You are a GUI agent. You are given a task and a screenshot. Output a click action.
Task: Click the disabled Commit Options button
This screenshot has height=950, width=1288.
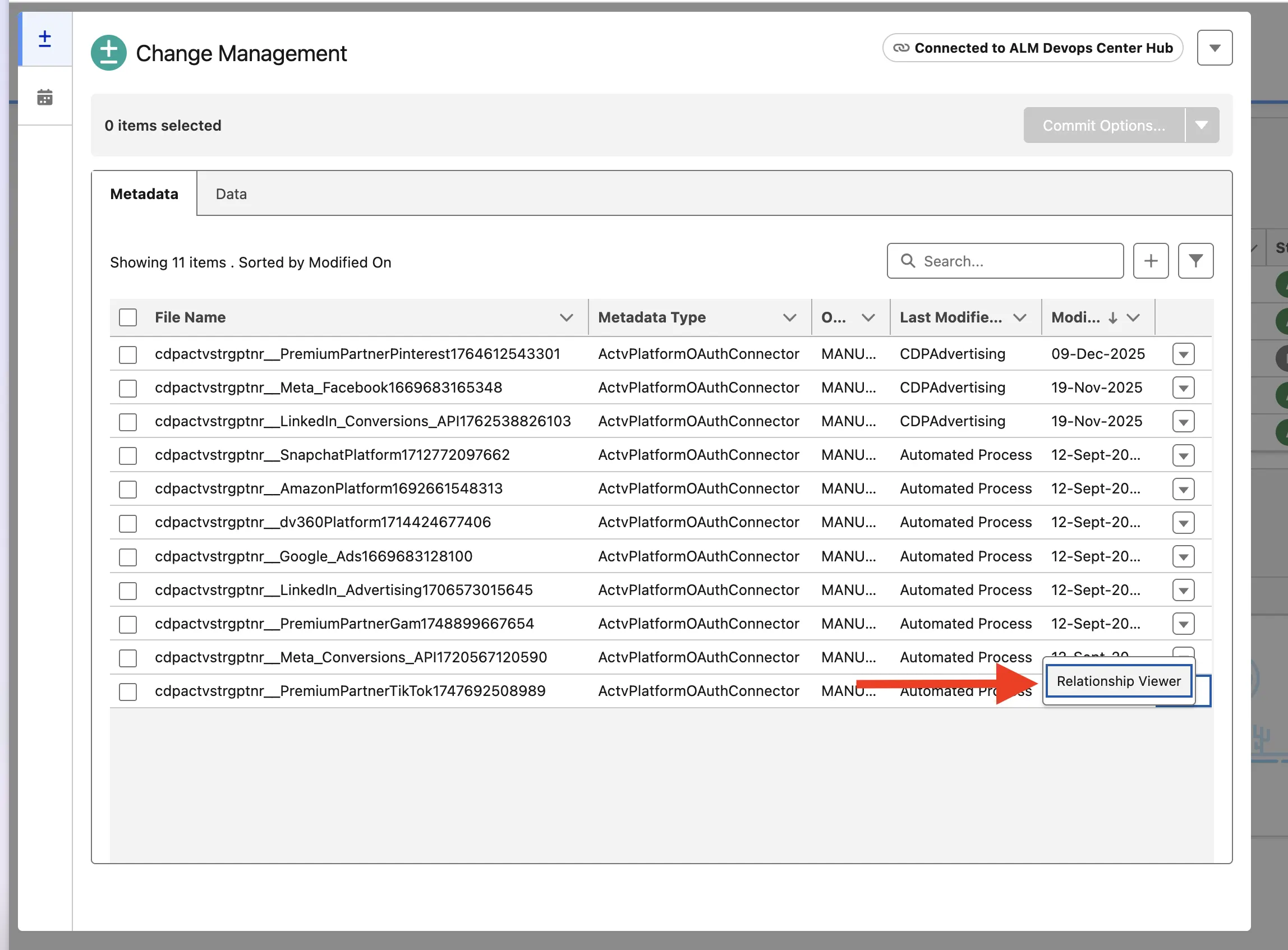coord(1104,125)
